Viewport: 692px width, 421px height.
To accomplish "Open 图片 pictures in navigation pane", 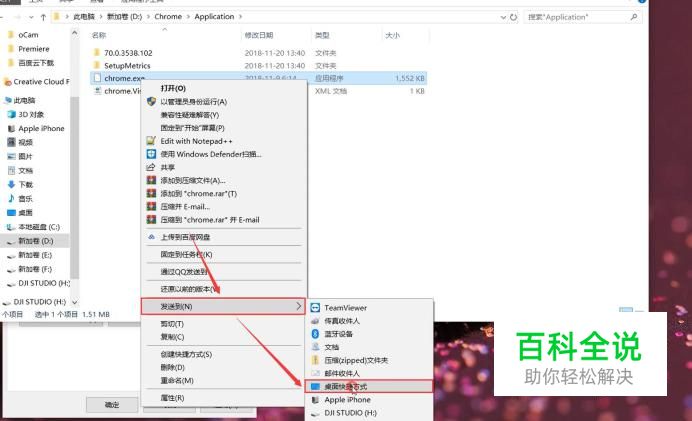I will pyautogui.click(x=25, y=156).
